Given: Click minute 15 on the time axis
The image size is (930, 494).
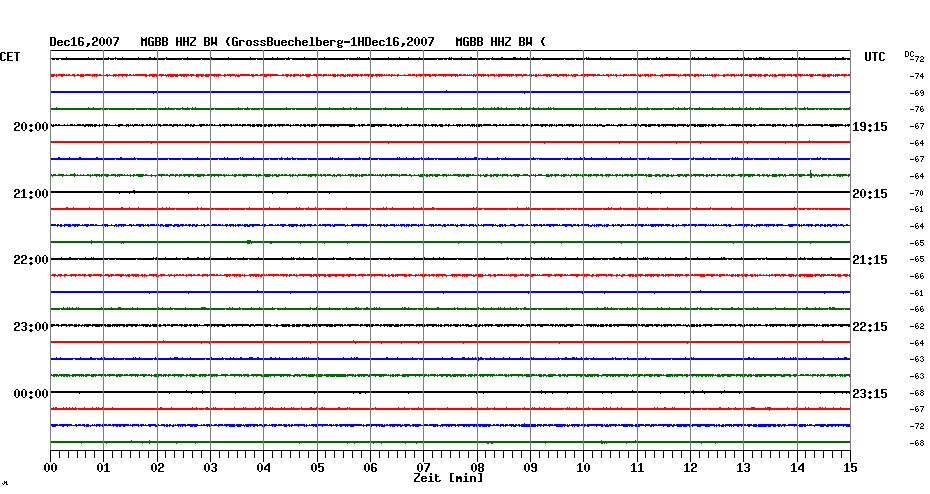Looking at the screenshot, I should 851,468.
